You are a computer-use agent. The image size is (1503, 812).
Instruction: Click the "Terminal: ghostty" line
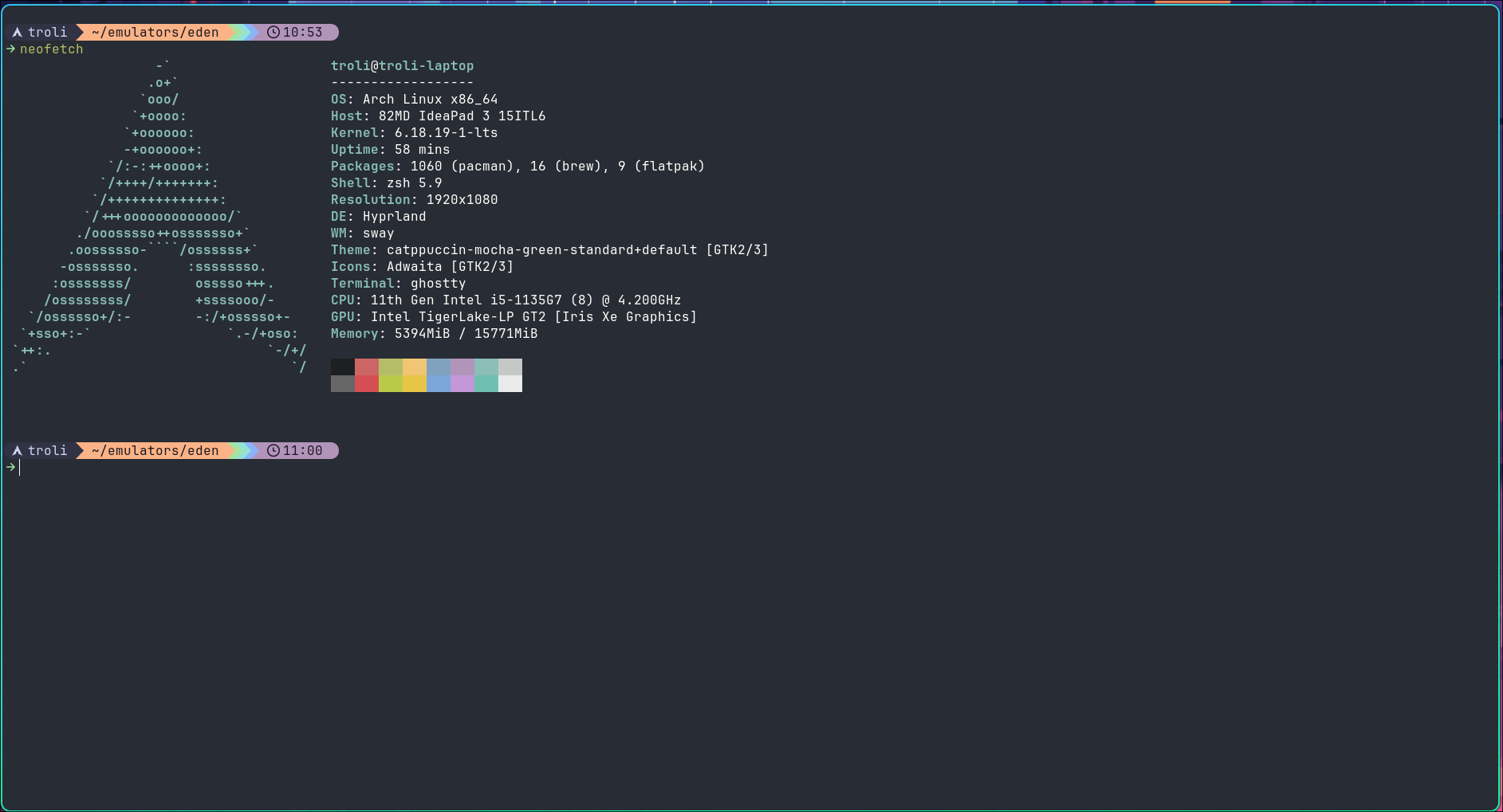point(399,284)
